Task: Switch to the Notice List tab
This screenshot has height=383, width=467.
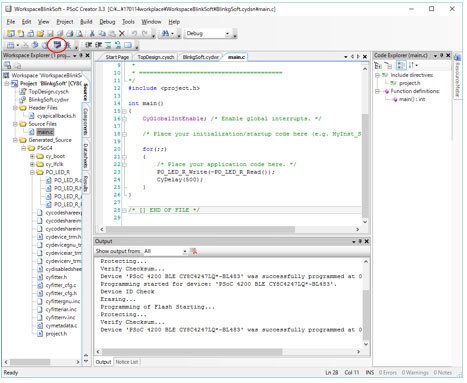Action: [127, 362]
